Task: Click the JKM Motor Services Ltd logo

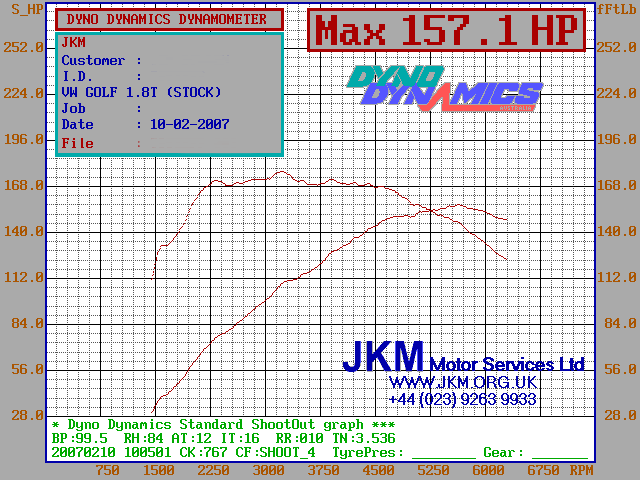Action: (x=463, y=357)
